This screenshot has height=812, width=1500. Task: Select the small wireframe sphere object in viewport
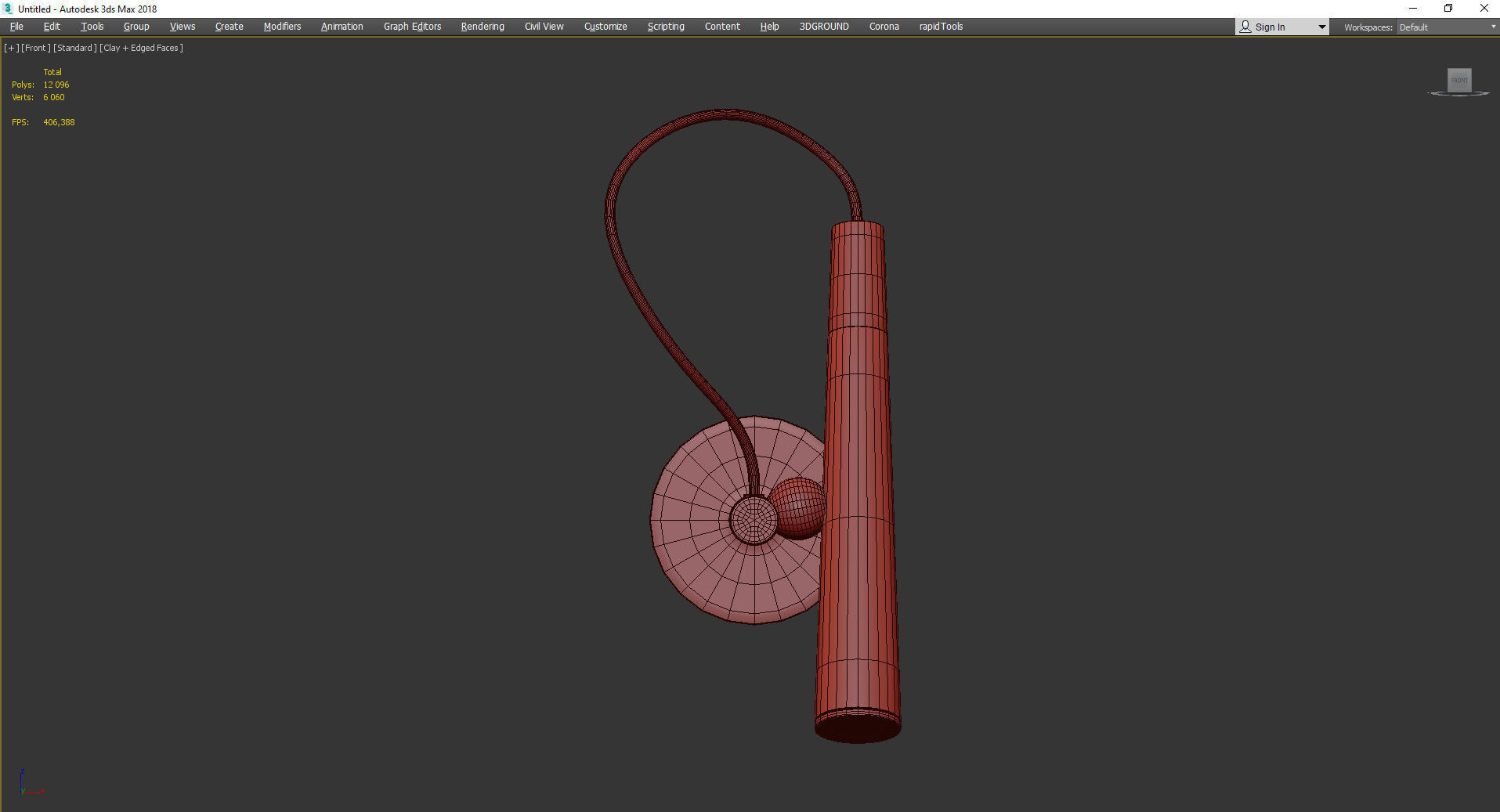[x=801, y=507]
